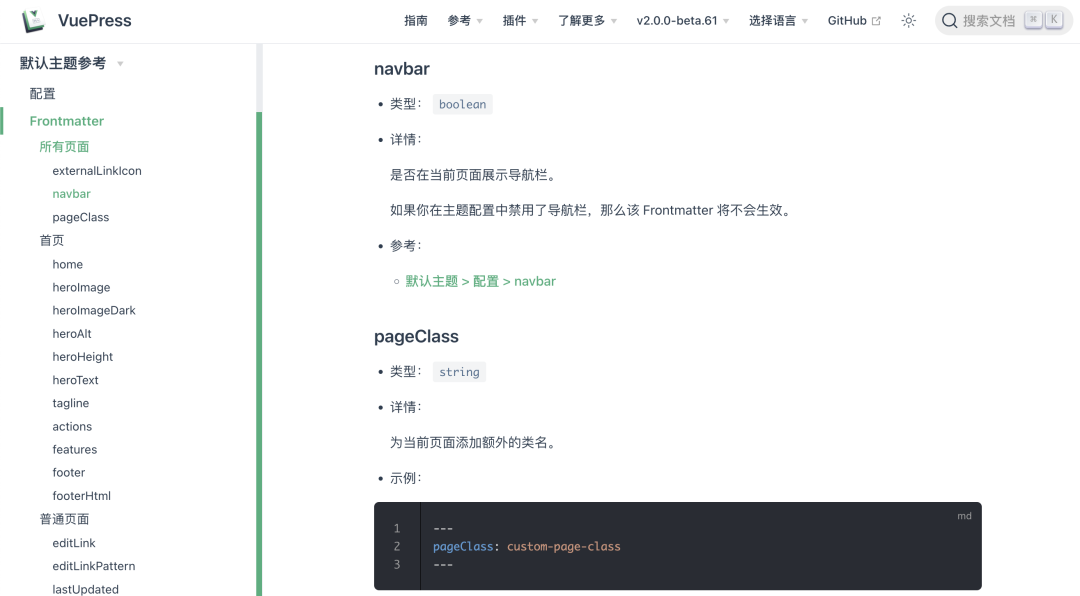Expand the 参考 navbar dropdown
The width and height of the screenshot is (1080, 596).
click(x=465, y=21)
